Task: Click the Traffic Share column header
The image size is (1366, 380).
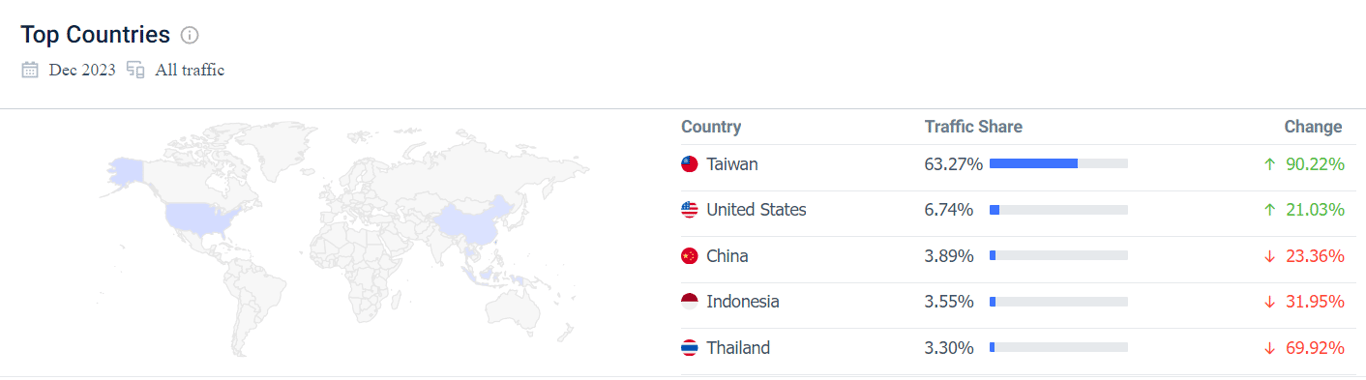Action: pos(973,127)
